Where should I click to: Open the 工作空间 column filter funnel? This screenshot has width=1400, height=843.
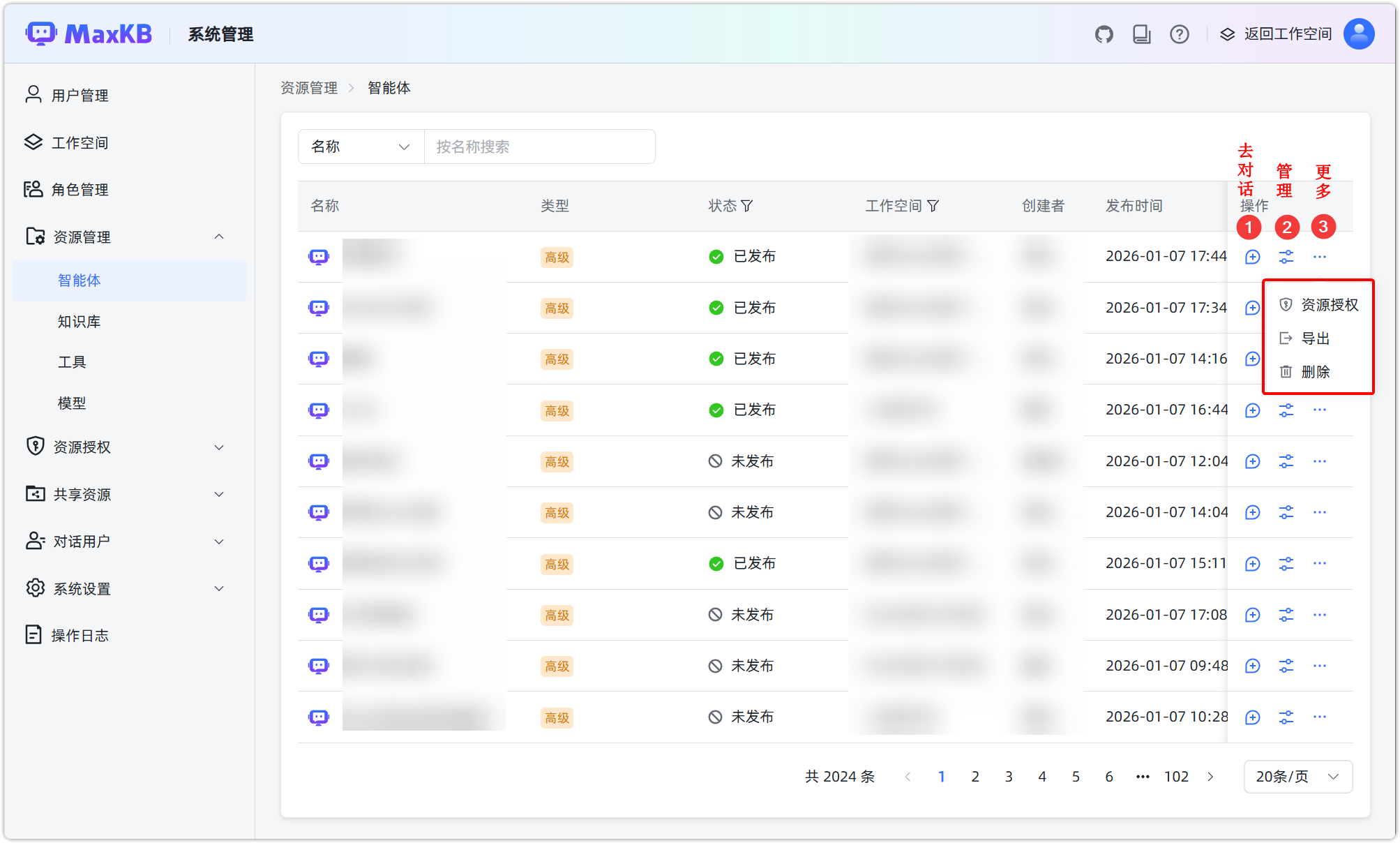pos(934,206)
